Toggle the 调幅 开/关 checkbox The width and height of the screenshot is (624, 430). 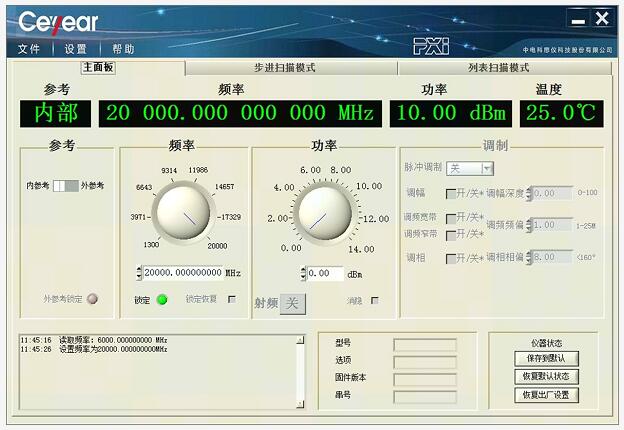451,193
